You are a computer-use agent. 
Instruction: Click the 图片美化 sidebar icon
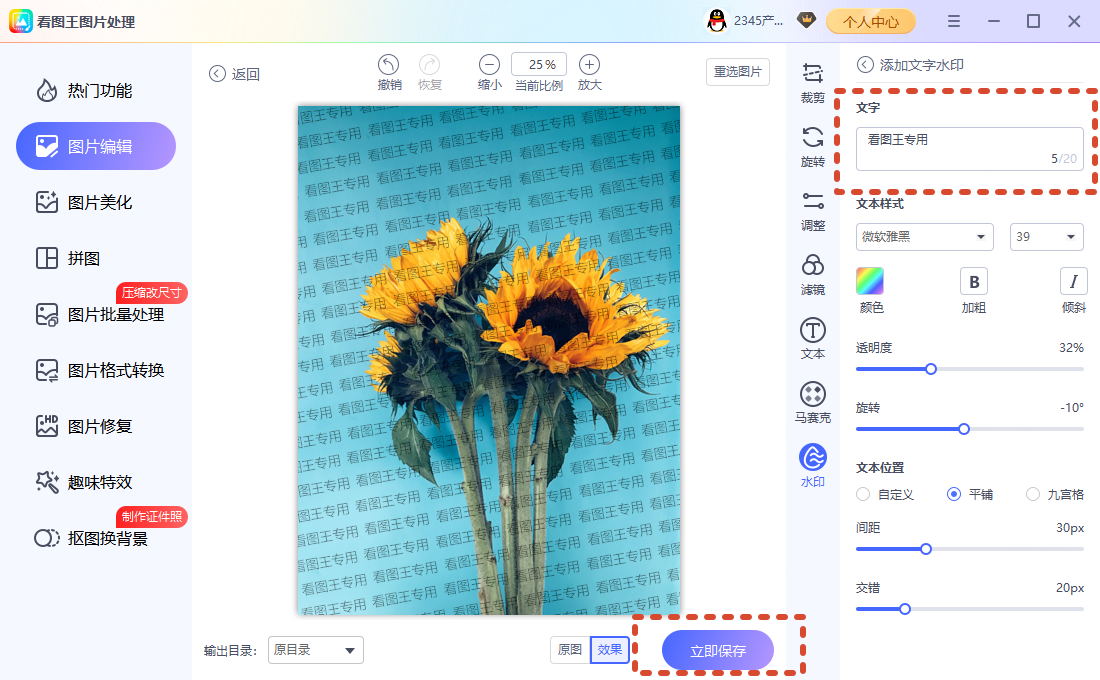47,202
